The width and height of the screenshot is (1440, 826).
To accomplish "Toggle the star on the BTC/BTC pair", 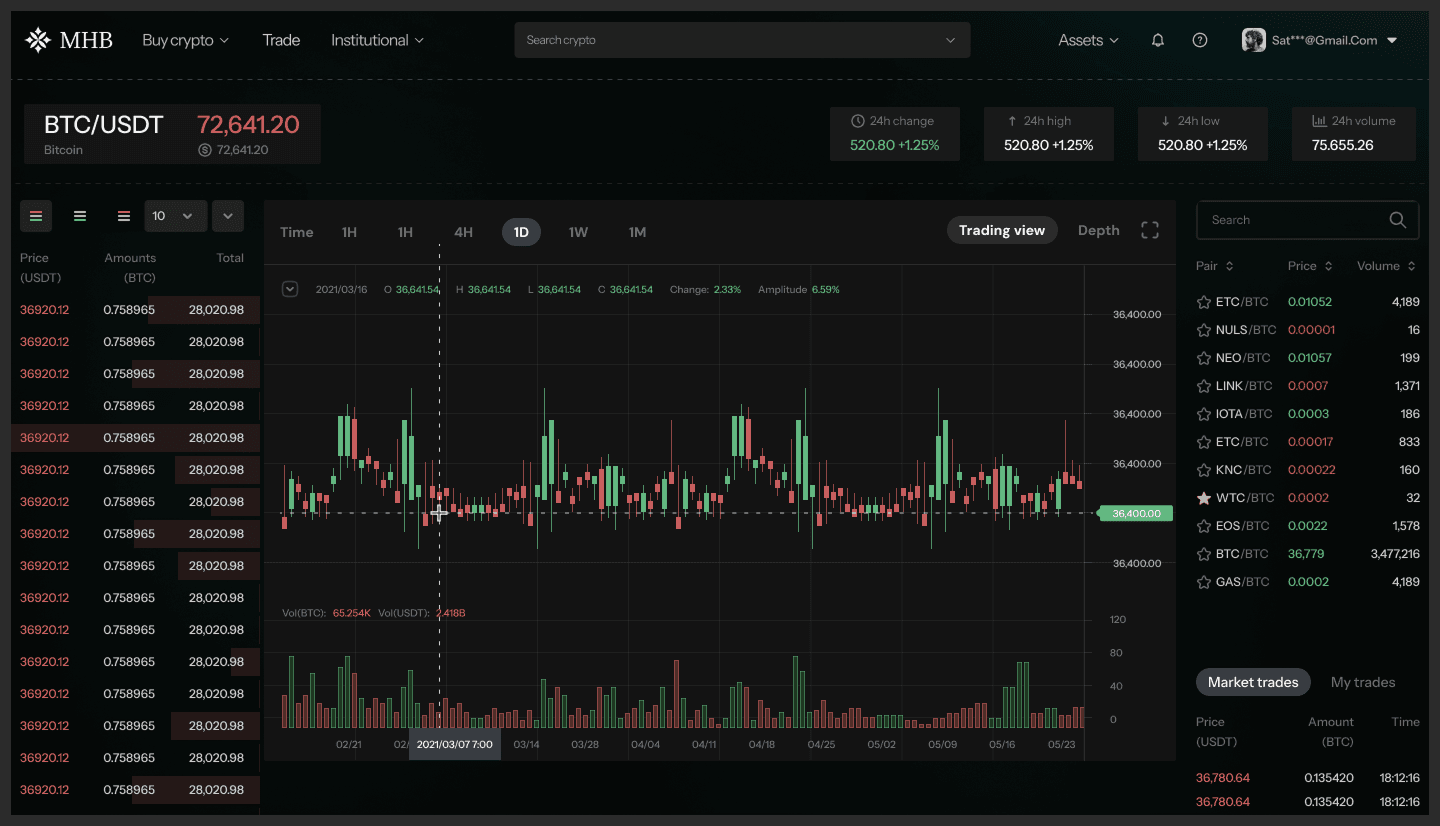I will 1205,553.
